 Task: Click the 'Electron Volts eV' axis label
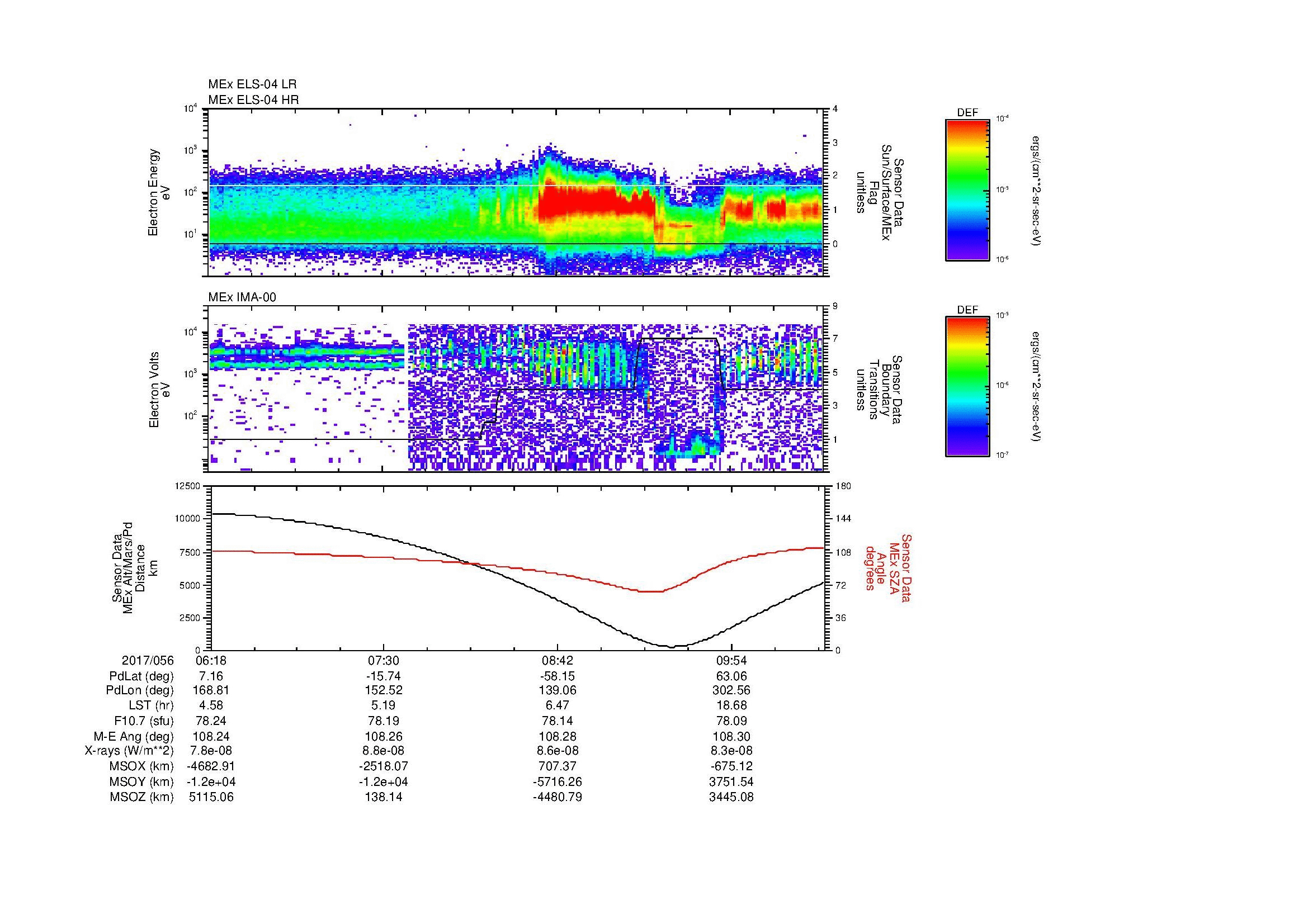[x=159, y=390]
